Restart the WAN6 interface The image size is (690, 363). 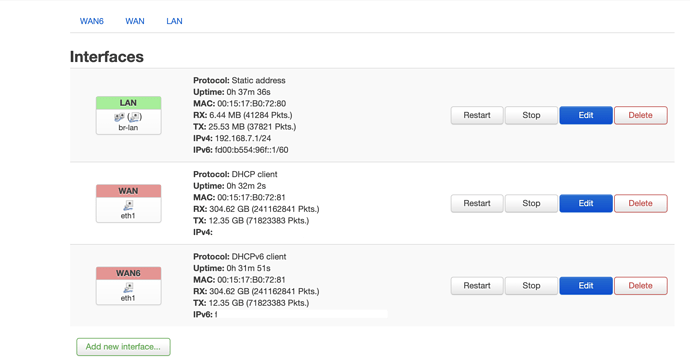[477, 286]
